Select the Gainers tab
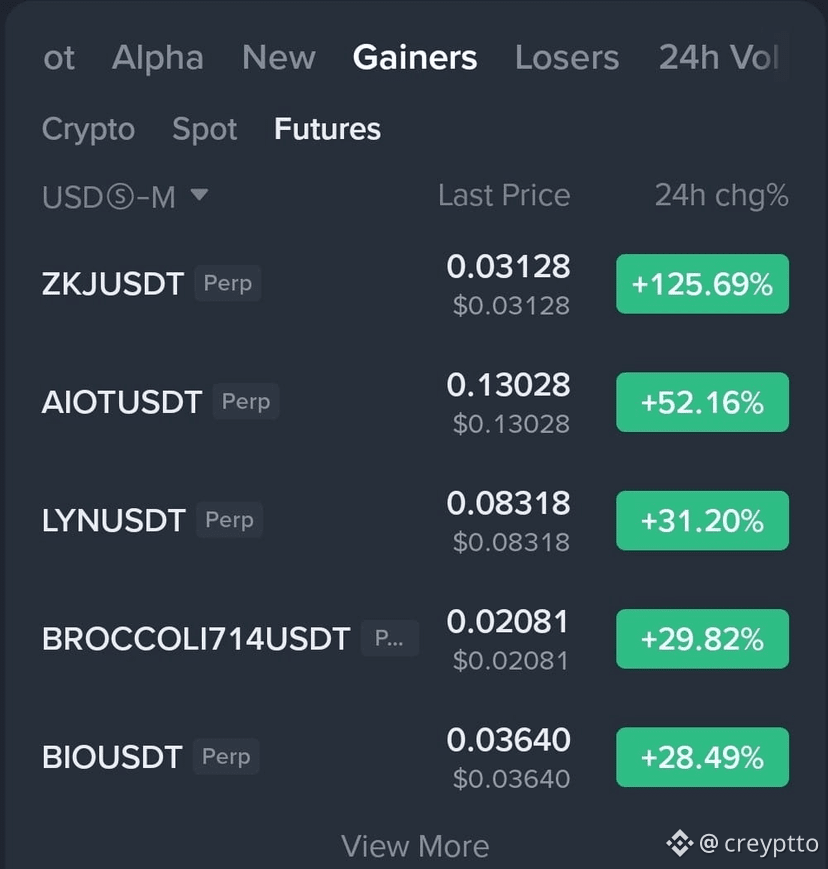The image size is (828, 869). pos(415,58)
